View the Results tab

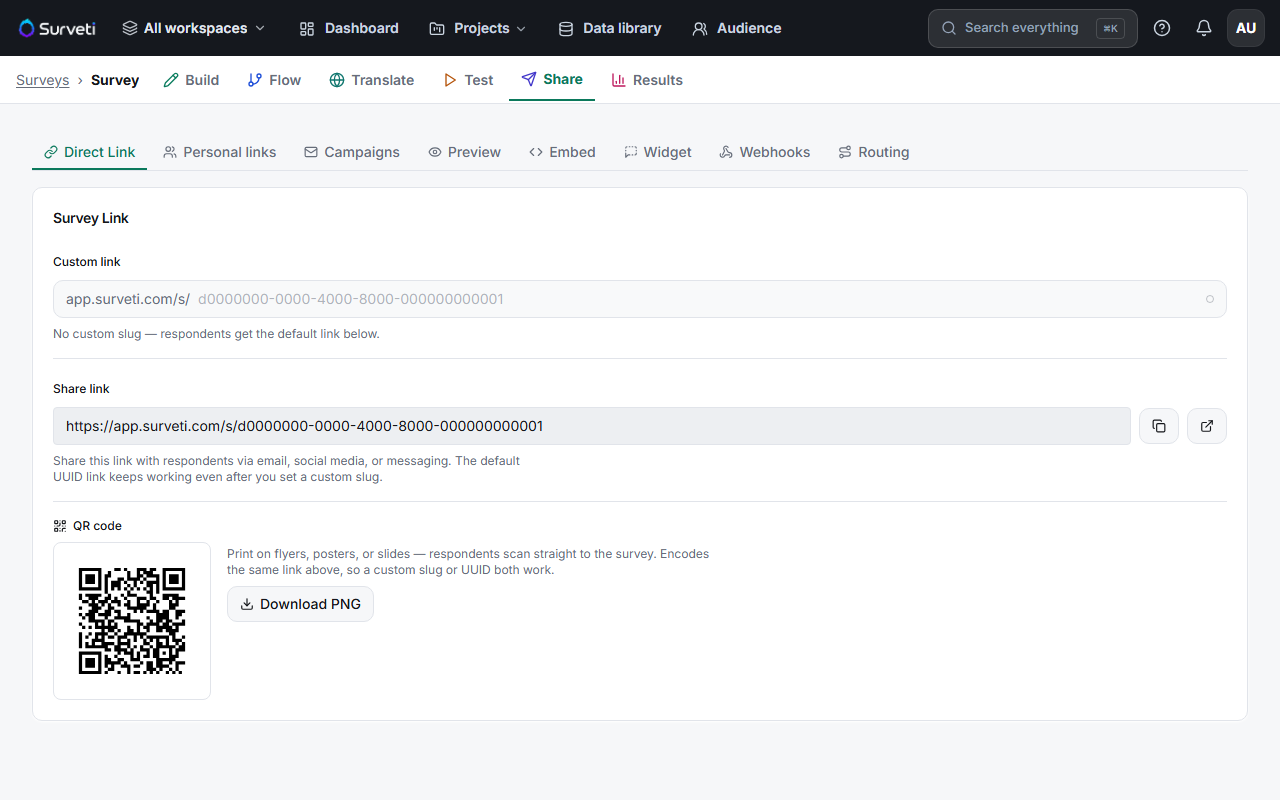click(x=647, y=80)
